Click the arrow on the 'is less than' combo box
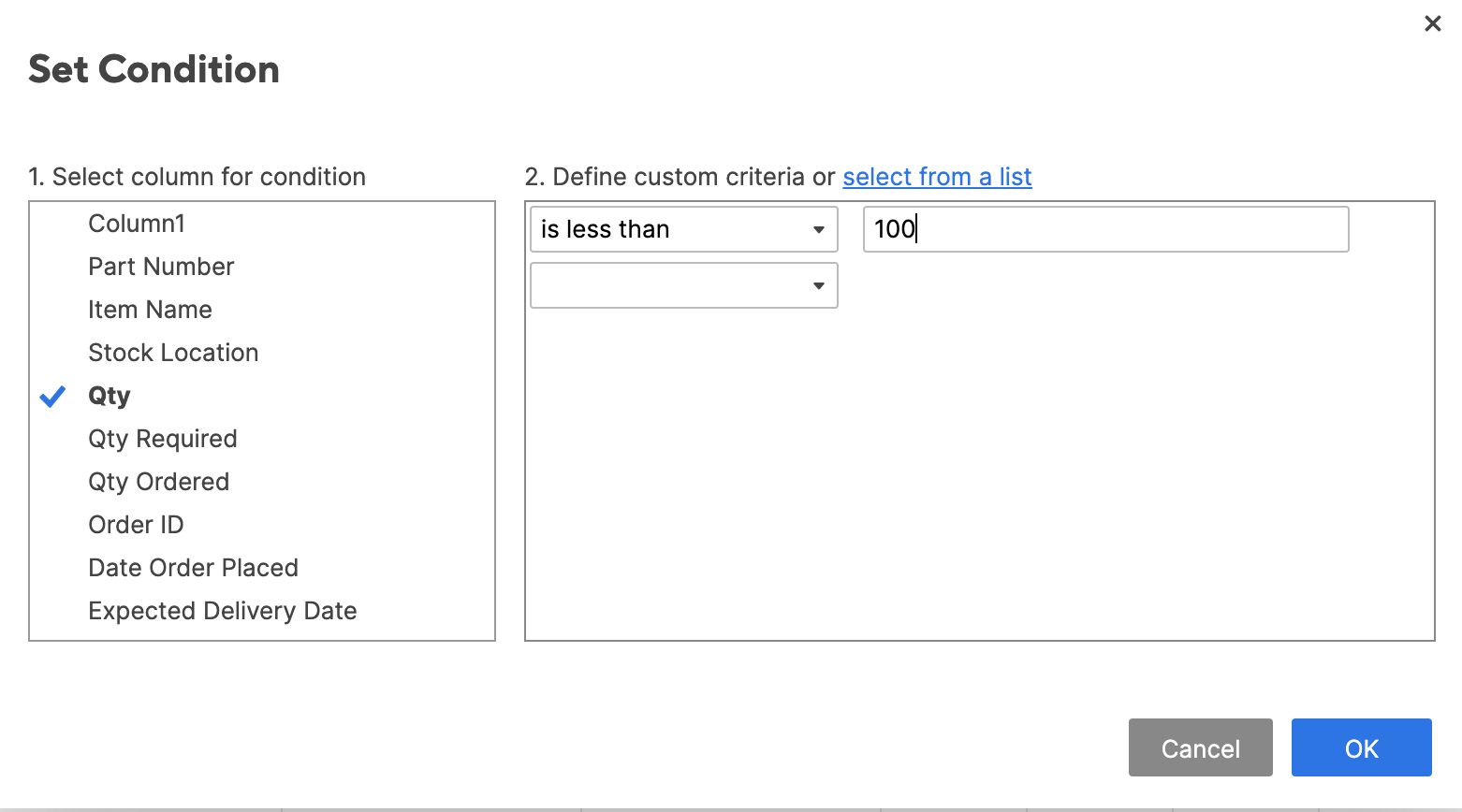Viewport: 1462px width, 812px height. coord(819,230)
